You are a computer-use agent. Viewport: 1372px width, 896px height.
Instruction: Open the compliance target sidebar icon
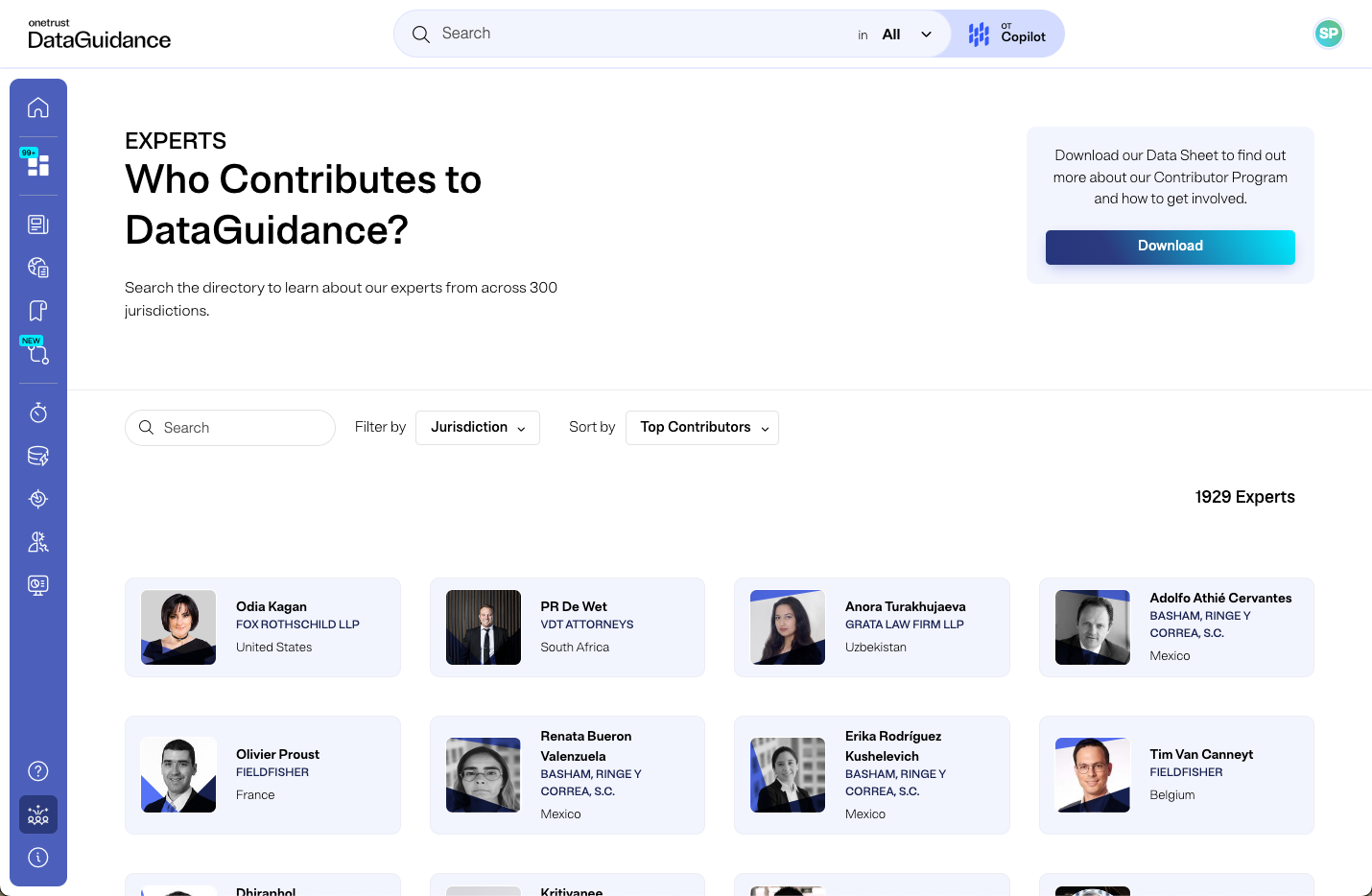(x=38, y=499)
